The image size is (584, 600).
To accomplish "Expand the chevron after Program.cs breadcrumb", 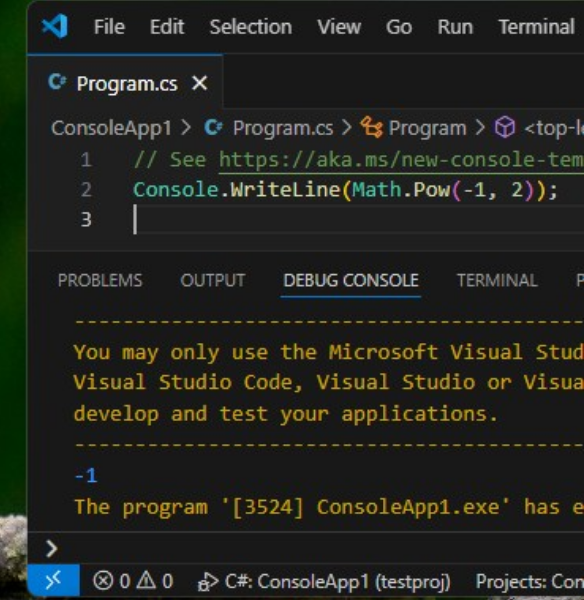I will (x=347, y=127).
